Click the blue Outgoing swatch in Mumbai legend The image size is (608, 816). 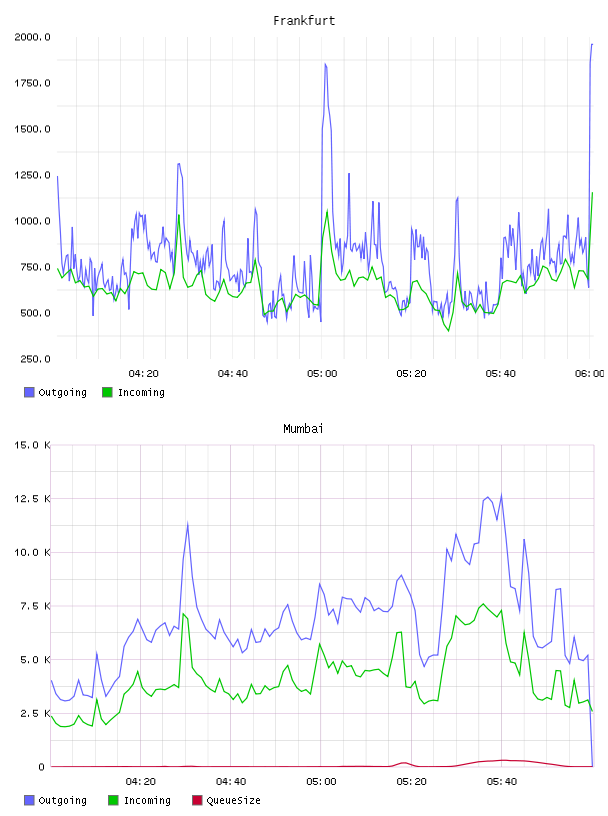coord(29,800)
